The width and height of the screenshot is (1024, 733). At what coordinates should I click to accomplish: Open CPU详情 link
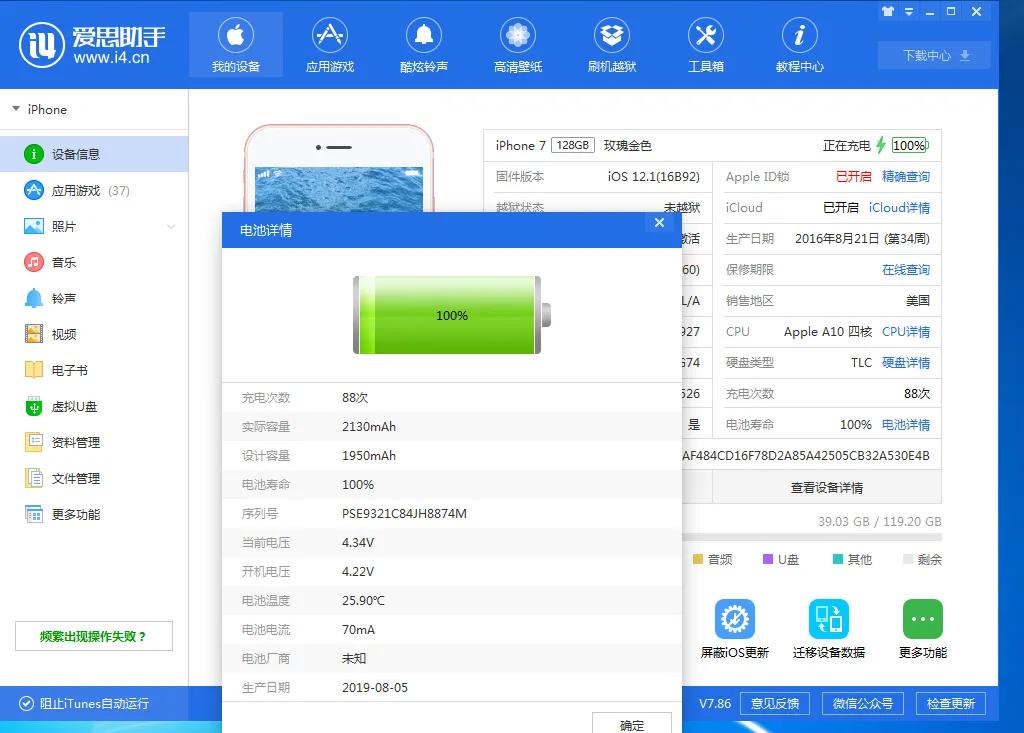pos(907,331)
